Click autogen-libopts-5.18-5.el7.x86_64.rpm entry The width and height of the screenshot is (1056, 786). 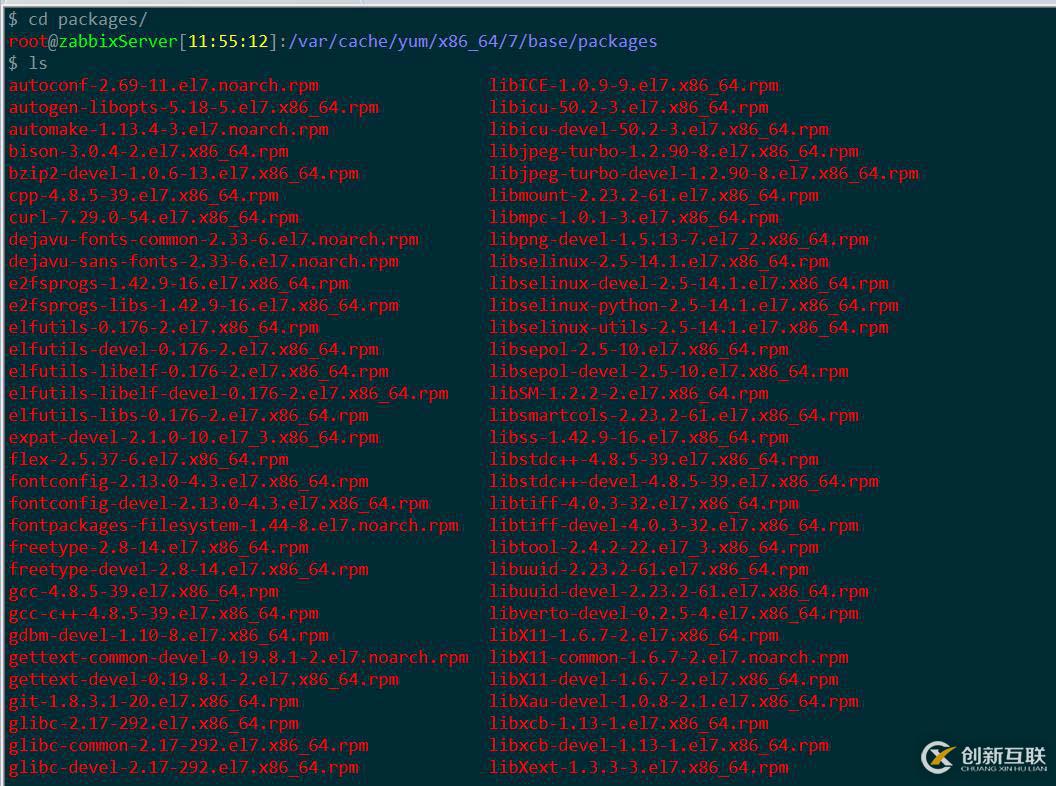[x=194, y=108]
